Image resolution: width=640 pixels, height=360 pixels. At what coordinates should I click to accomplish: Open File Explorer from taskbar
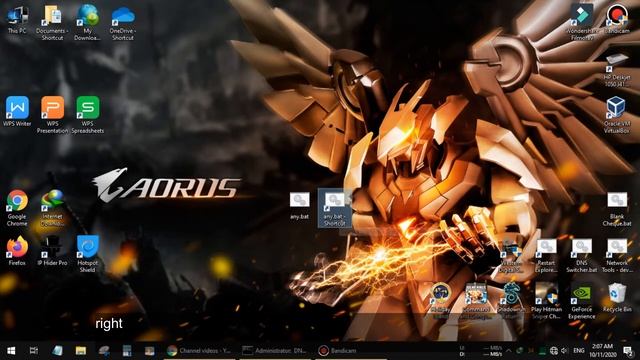81,351
